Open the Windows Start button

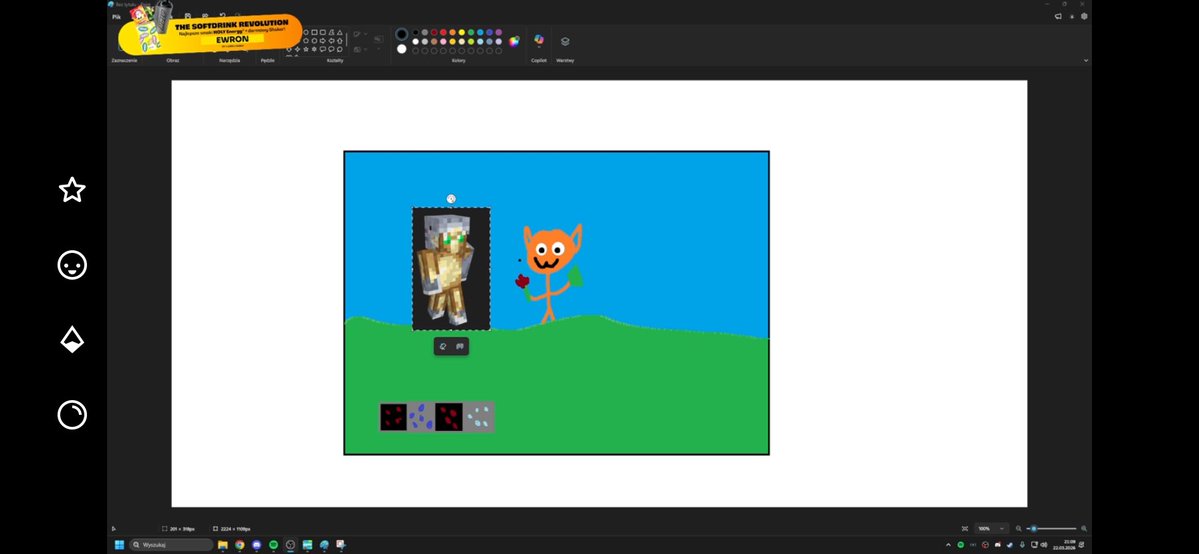[x=119, y=545]
